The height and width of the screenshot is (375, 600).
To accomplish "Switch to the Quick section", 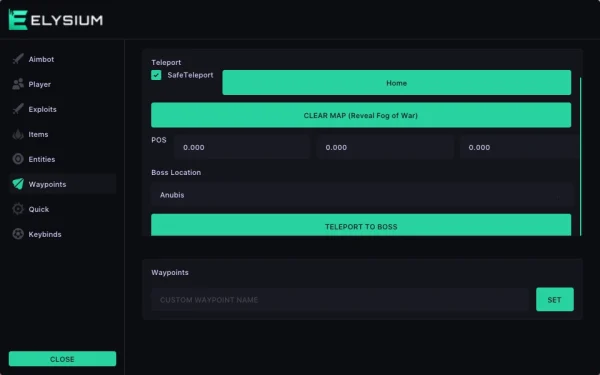I will [62, 209].
